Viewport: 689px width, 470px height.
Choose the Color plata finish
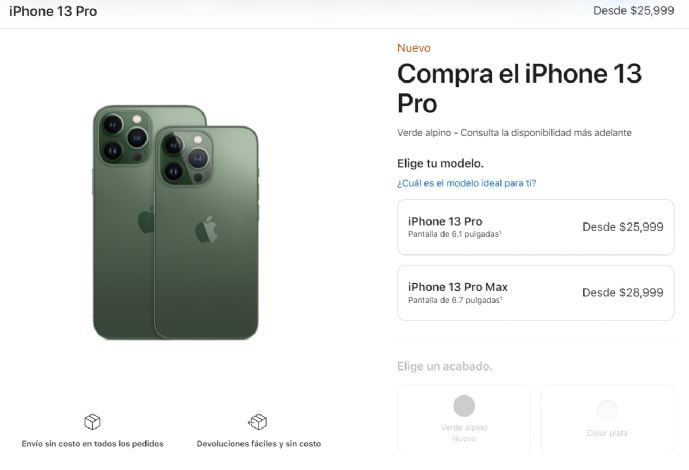click(x=607, y=419)
